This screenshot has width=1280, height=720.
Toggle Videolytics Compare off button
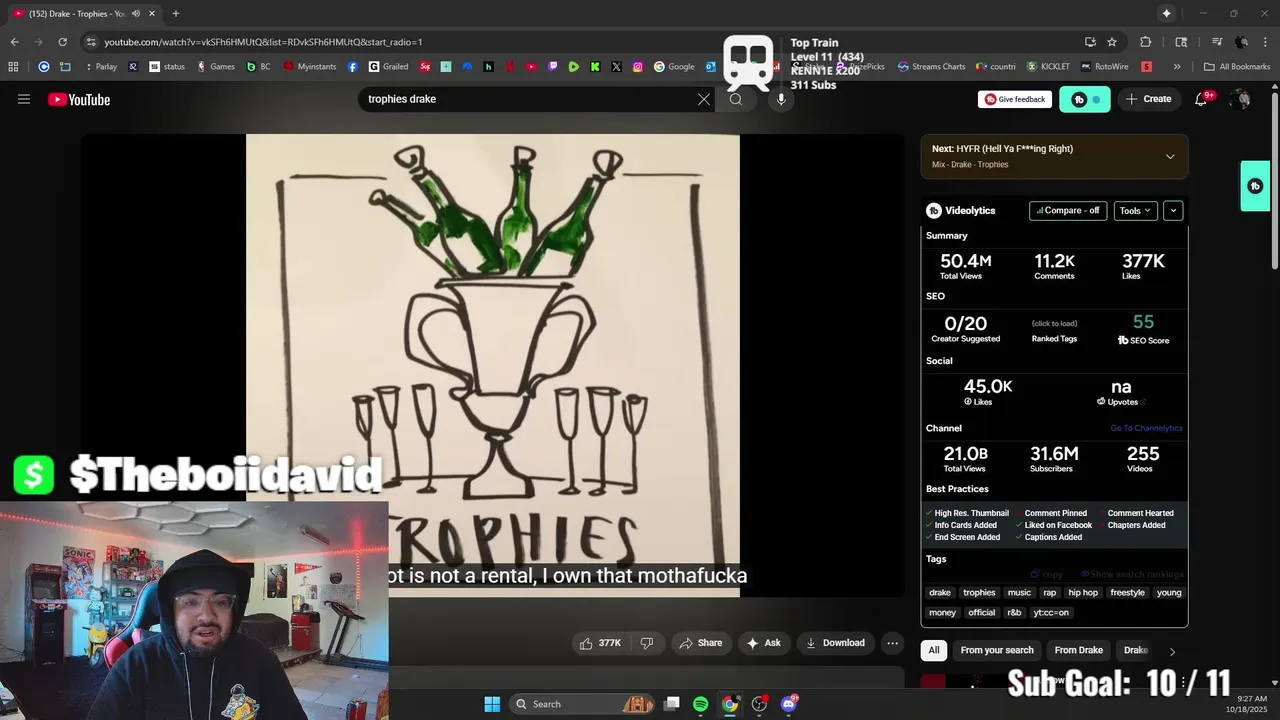[x=1068, y=211]
